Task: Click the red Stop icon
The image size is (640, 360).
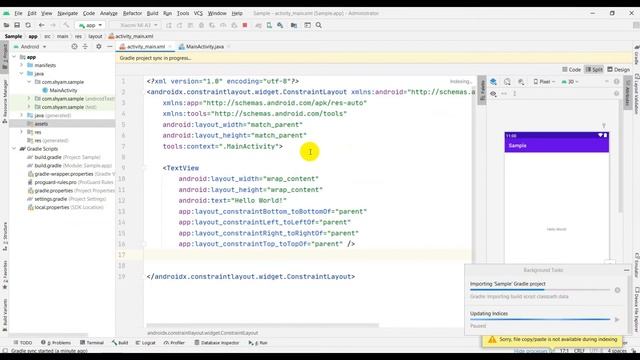Action: 245,25
